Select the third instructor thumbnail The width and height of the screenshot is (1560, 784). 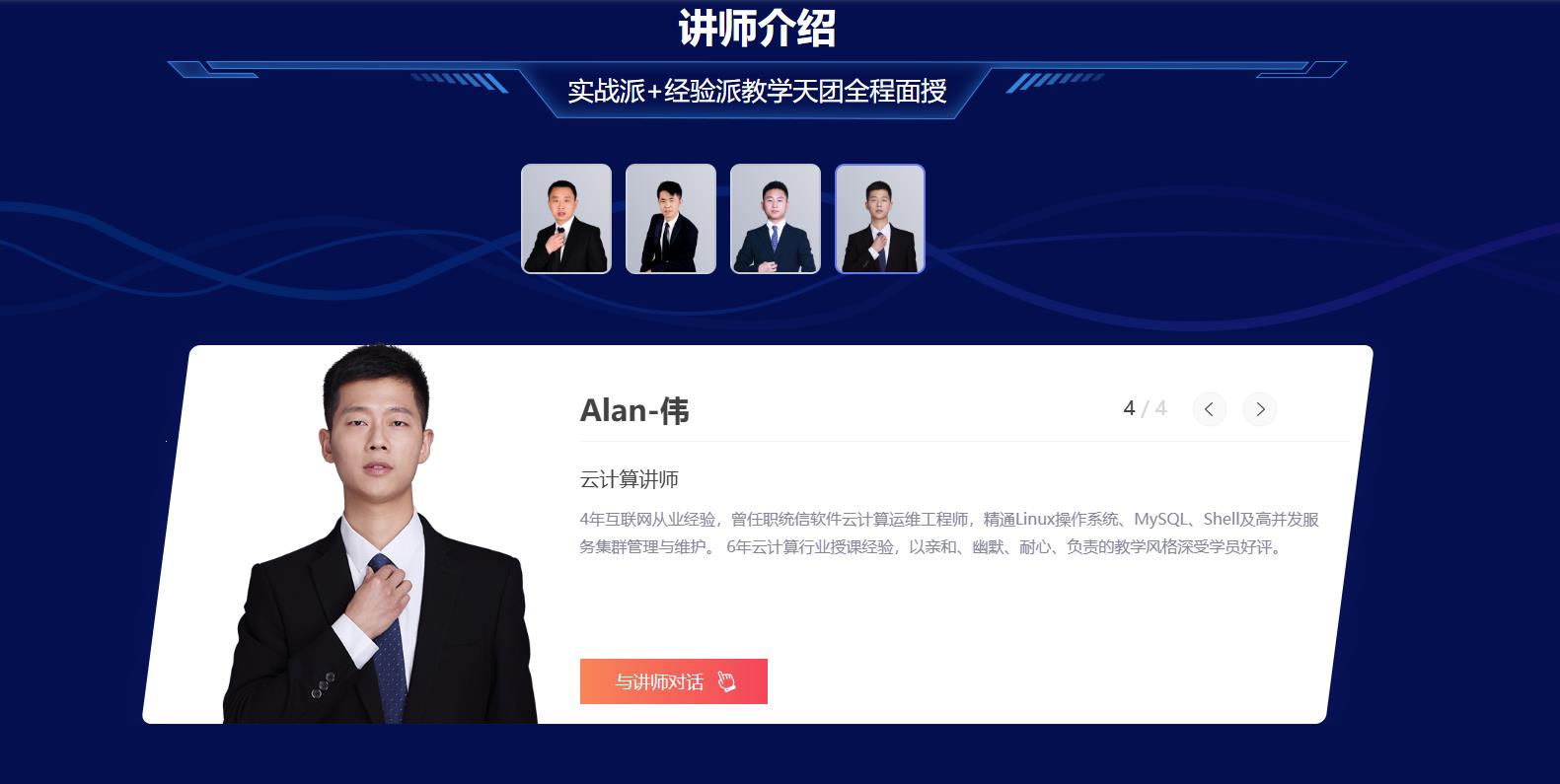coord(776,219)
